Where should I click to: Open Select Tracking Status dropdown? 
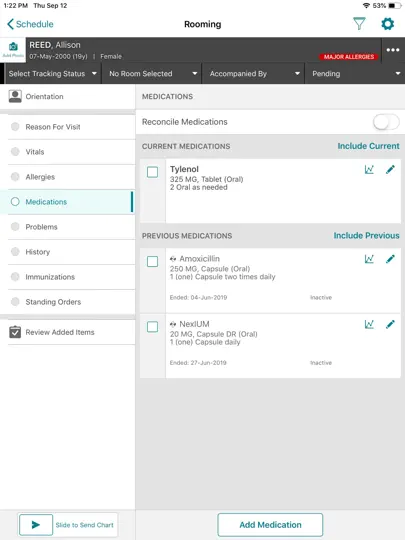[x=53, y=73]
